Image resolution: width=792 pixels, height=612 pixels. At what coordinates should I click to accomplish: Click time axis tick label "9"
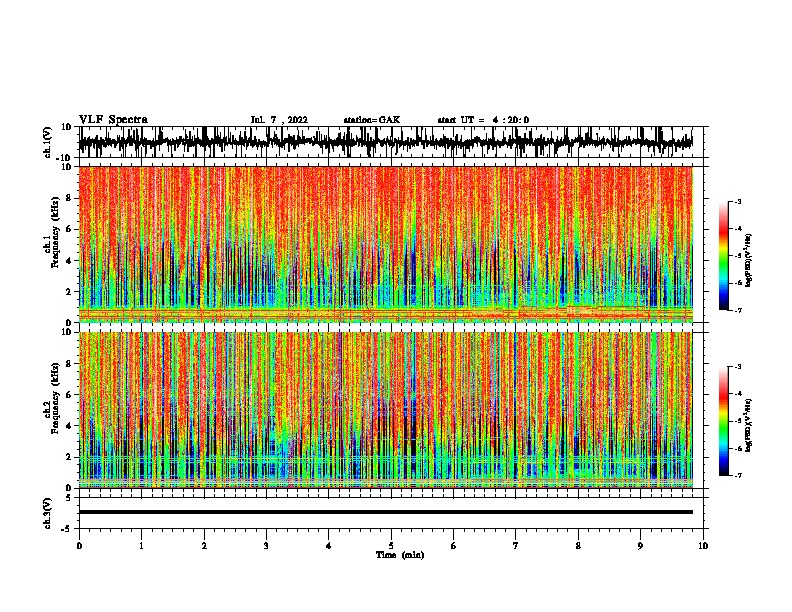coord(640,545)
